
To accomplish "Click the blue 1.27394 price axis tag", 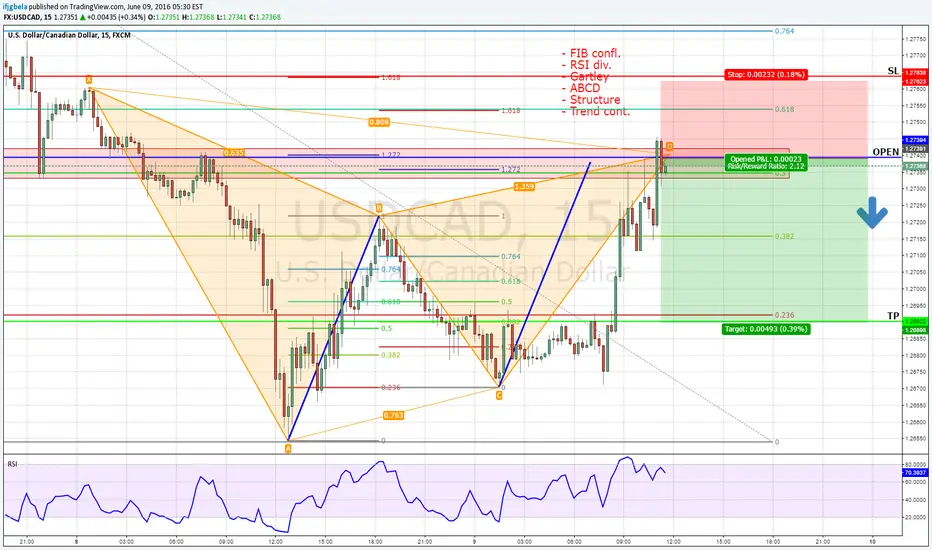I will click(x=915, y=140).
